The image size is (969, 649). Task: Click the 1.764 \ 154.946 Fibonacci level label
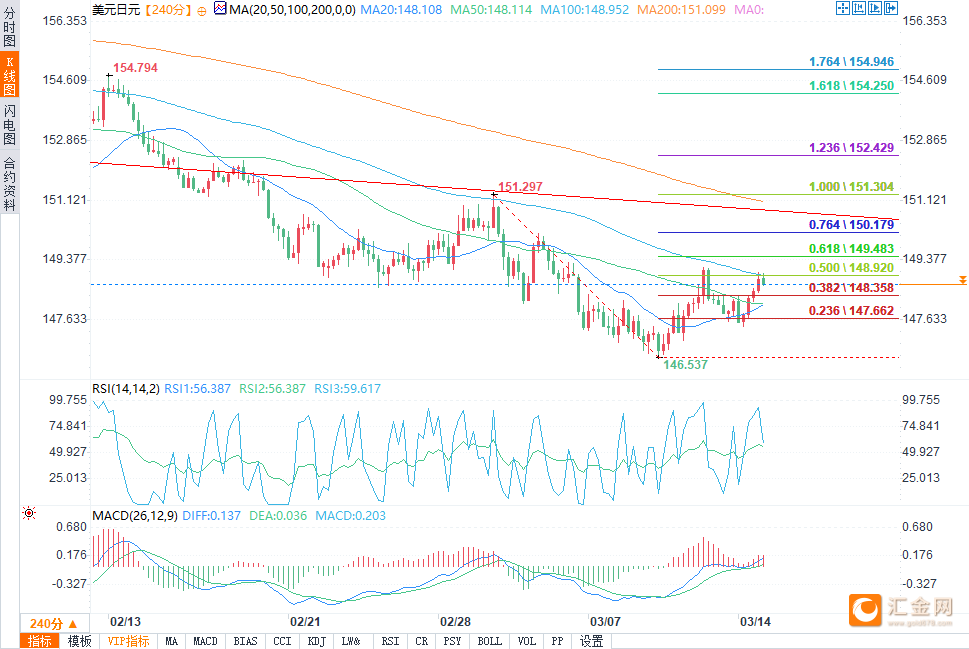pos(852,62)
